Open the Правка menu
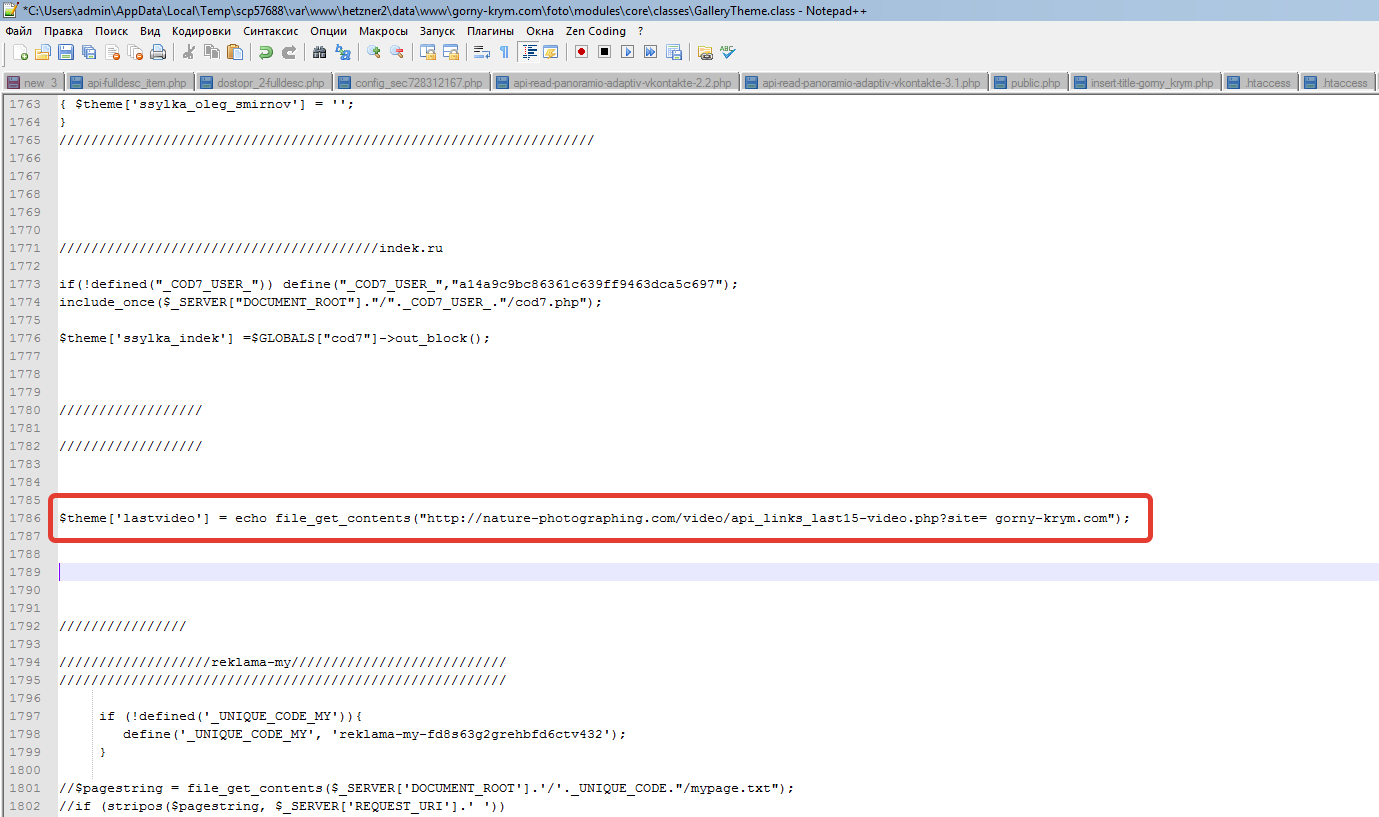 click(x=63, y=31)
